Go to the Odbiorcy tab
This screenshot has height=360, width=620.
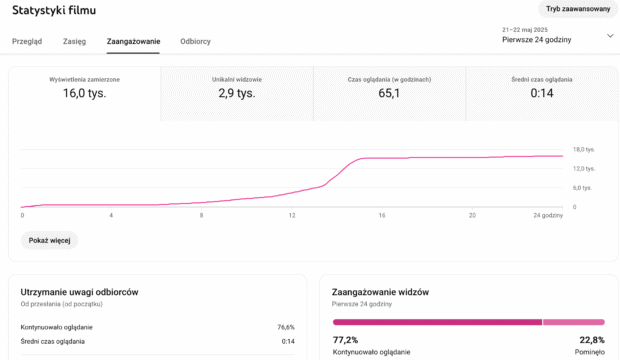coord(195,41)
